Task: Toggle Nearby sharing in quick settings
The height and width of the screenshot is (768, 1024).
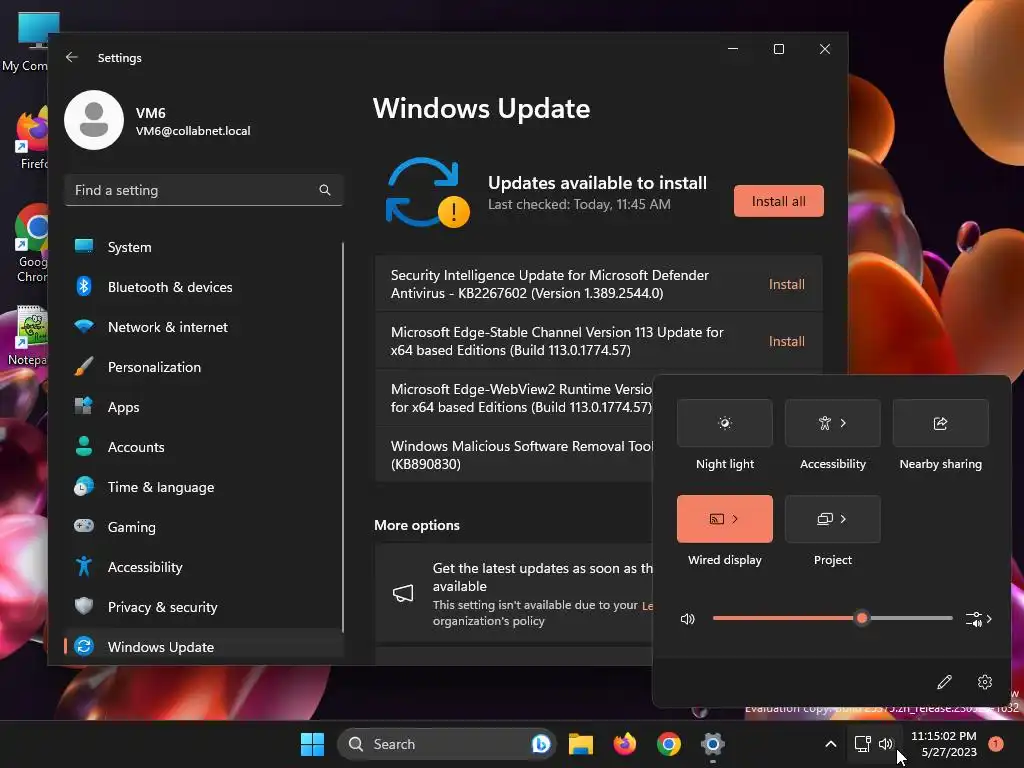Action: pos(940,423)
